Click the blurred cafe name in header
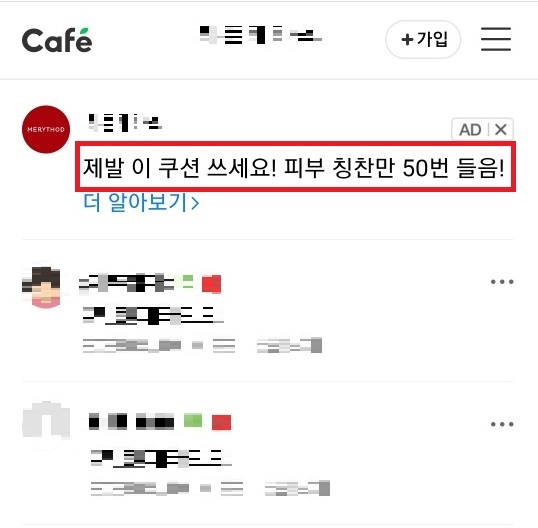The width and height of the screenshot is (538, 528). click(x=261, y=35)
